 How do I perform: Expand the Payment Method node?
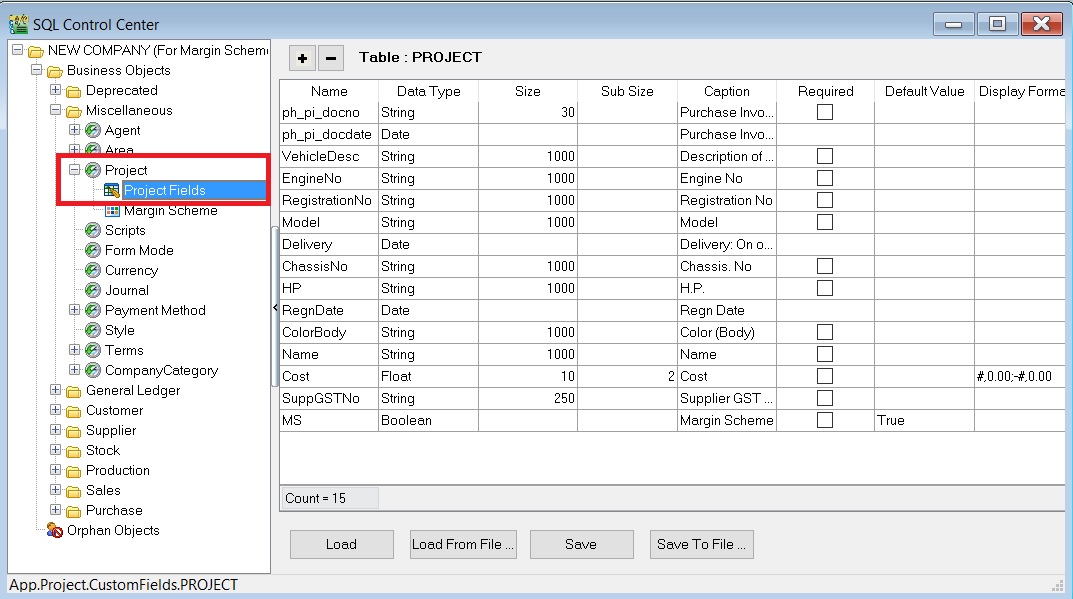75,310
